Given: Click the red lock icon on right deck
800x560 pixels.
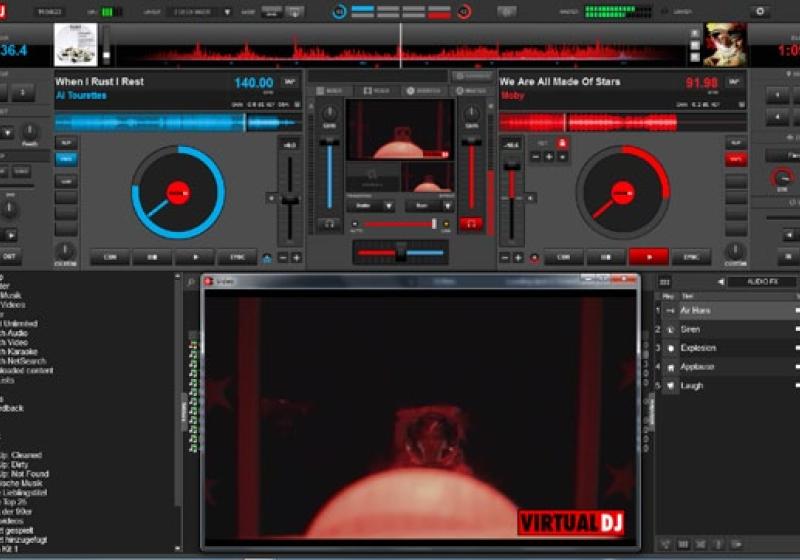Looking at the screenshot, I should point(563,144).
